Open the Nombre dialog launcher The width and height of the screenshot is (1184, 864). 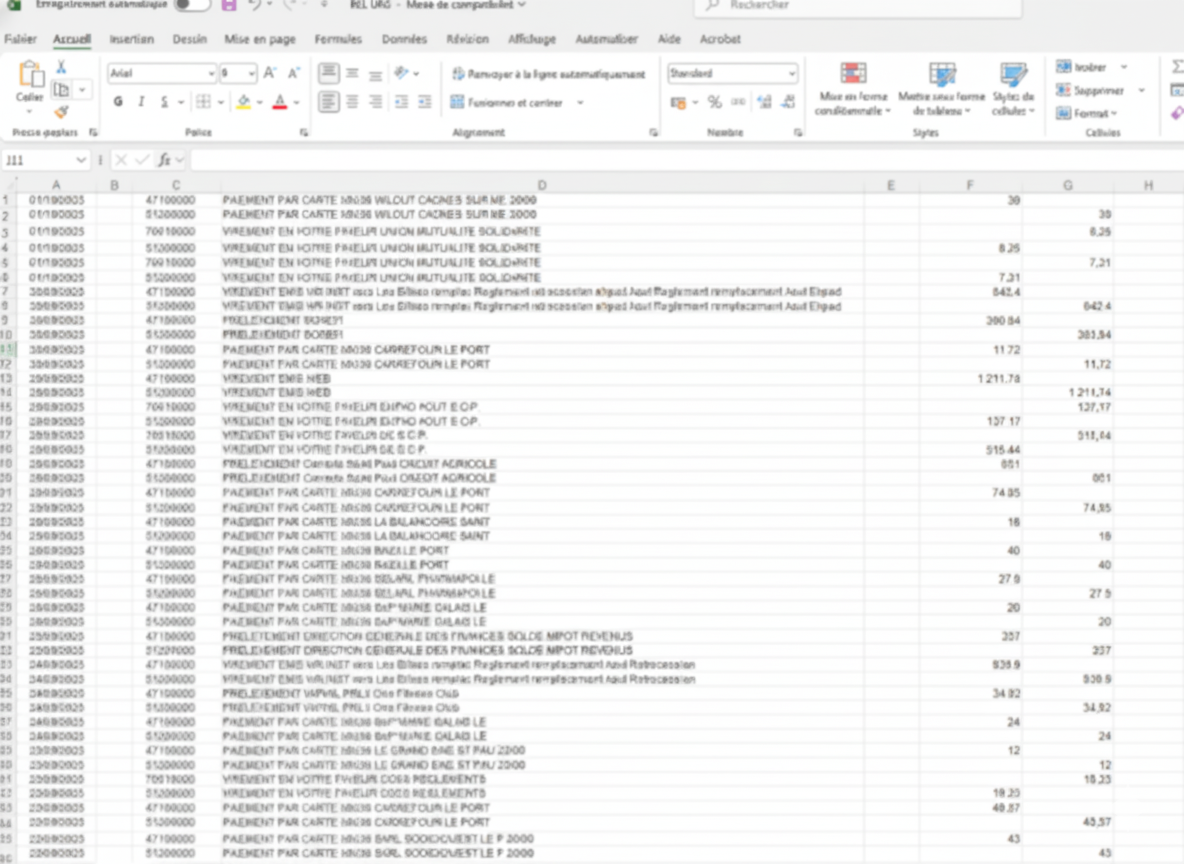(x=797, y=133)
